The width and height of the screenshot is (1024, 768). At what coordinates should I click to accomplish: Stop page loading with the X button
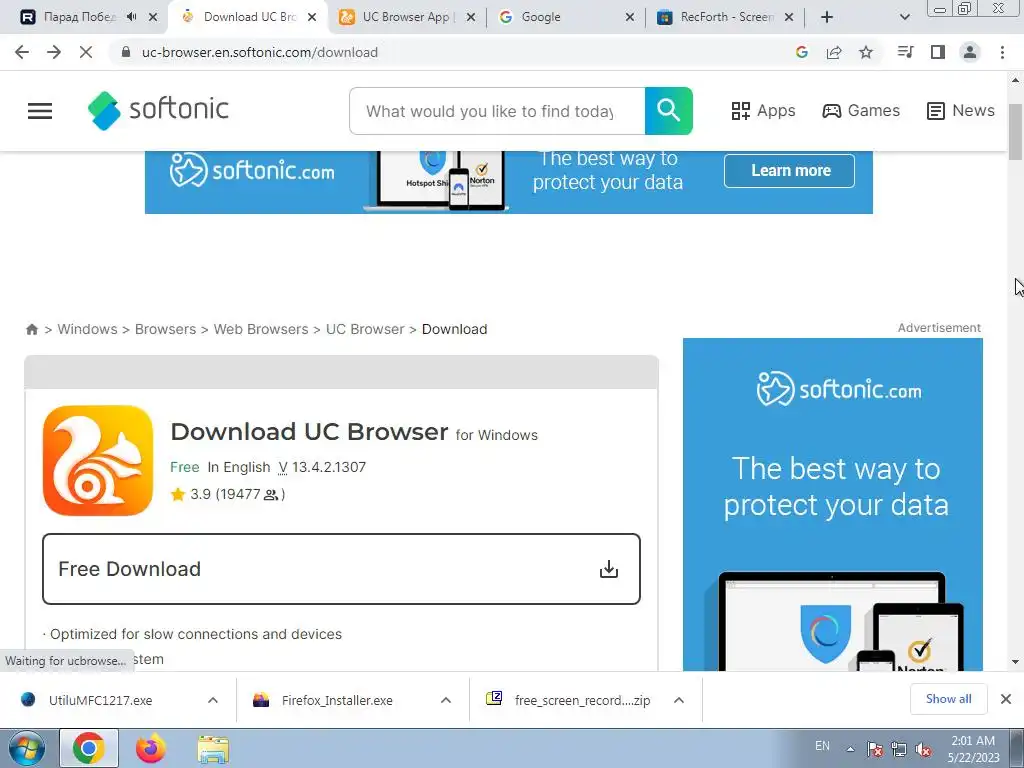pos(86,52)
